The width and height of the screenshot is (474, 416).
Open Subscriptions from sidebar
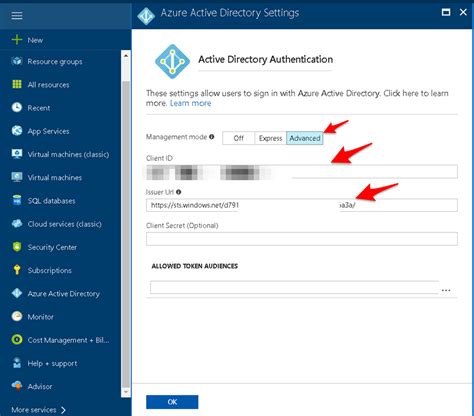49,270
